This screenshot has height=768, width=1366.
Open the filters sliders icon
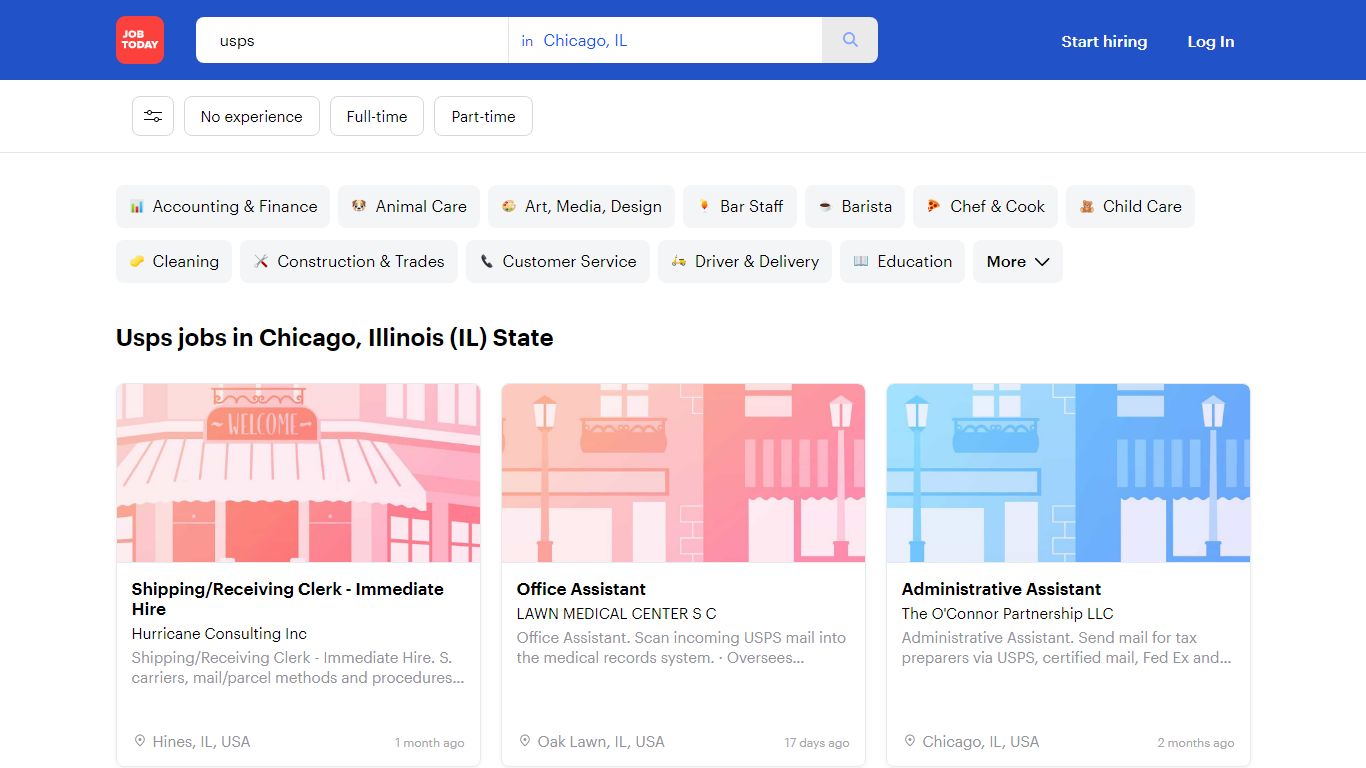[x=153, y=116]
